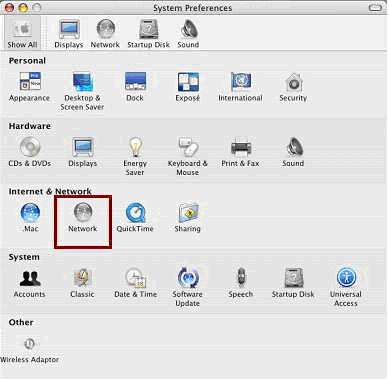Open the International preference pane

tap(240, 87)
